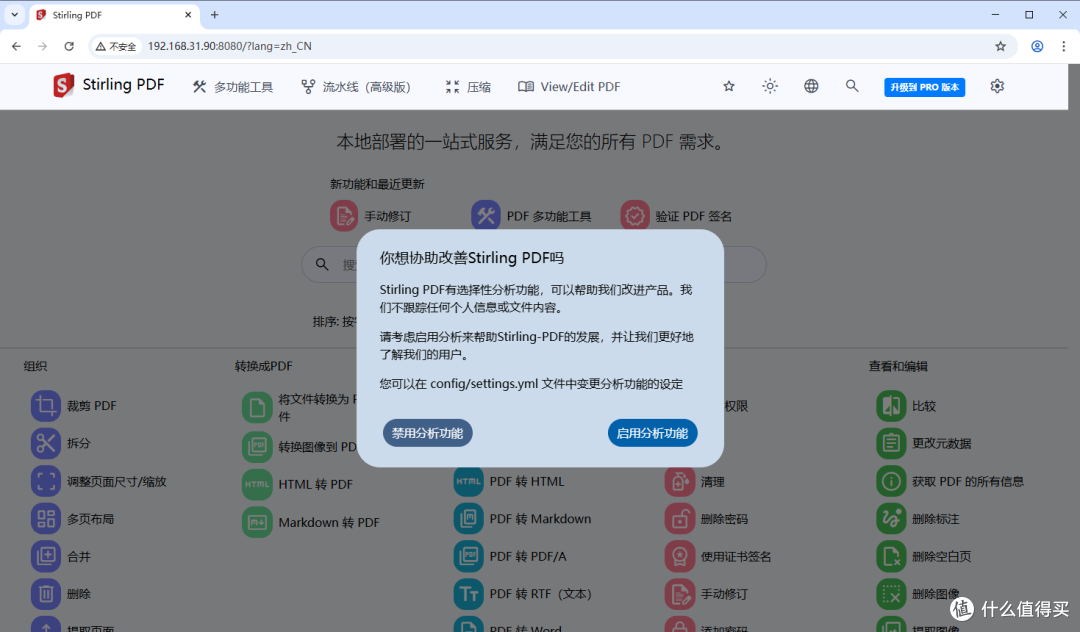The height and width of the screenshot is (632, 1080).
Task: Click the Stirling PDF logo icon
Action: pyautogui.click(x=63, y=85)
